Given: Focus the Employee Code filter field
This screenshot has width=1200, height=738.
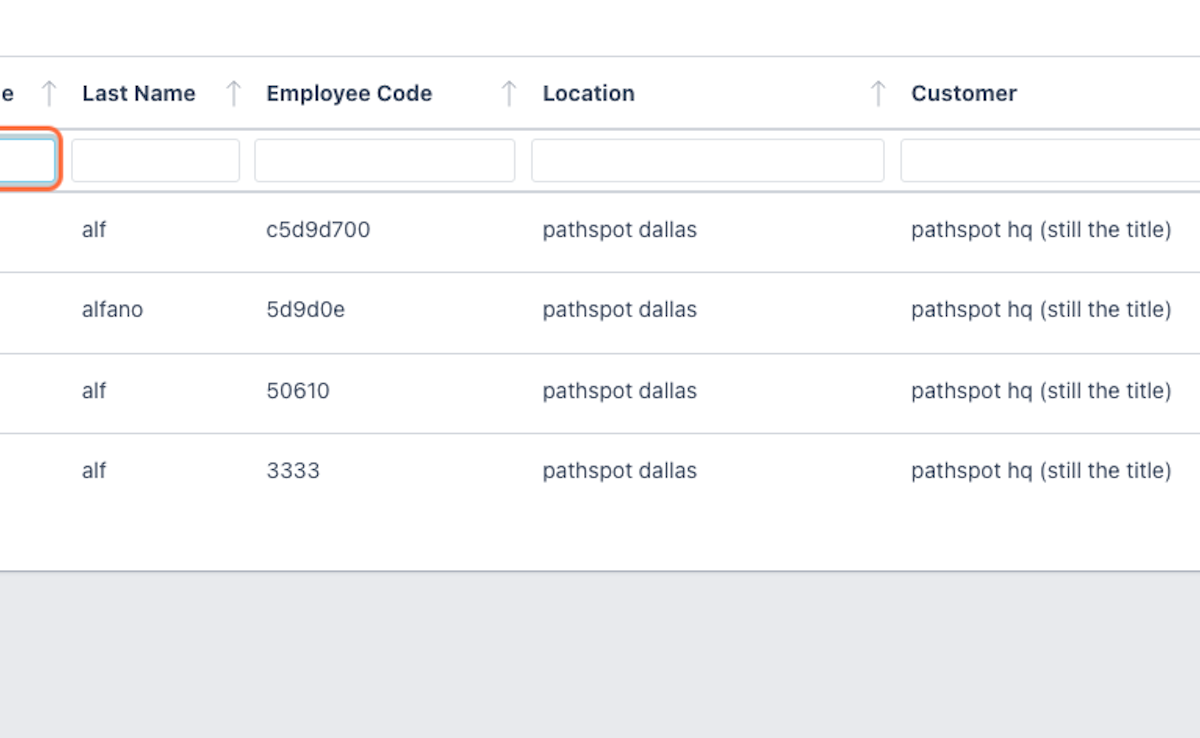Looking at the screenshot, I should 385,160.
